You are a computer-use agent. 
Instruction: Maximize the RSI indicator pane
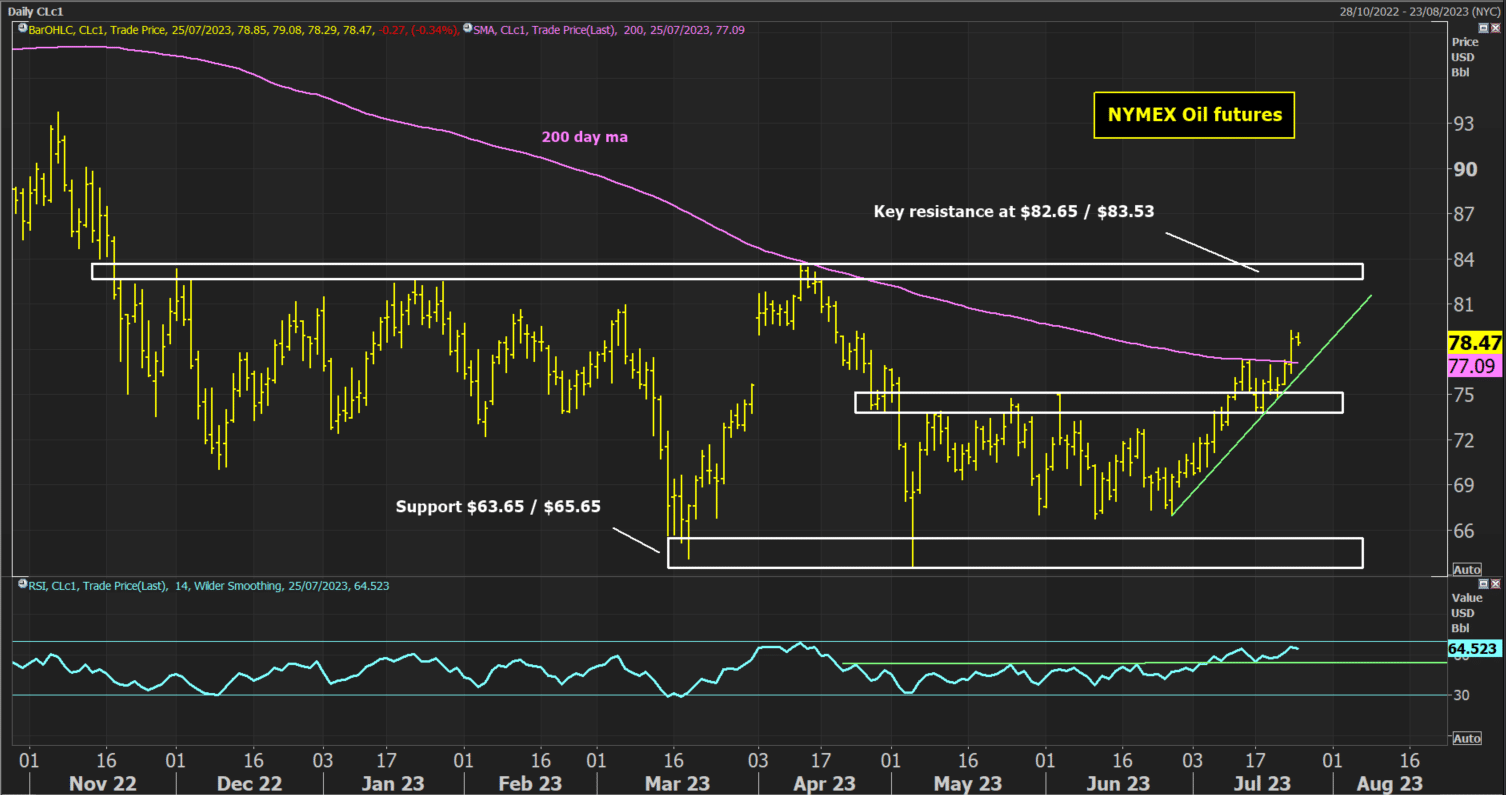(x=1482, y=583)
